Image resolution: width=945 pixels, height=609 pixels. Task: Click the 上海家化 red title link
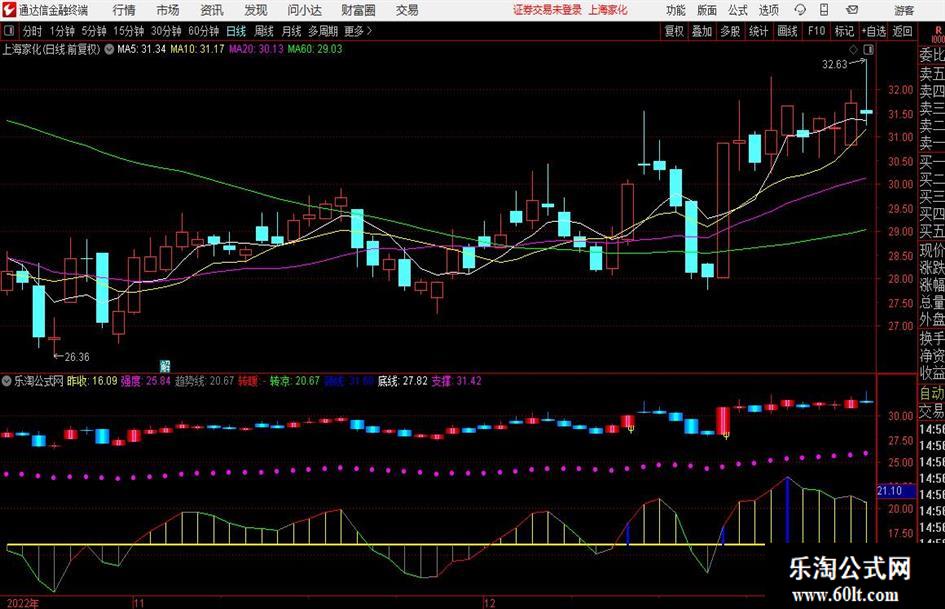pyautogui.click(x=608, y=10)
